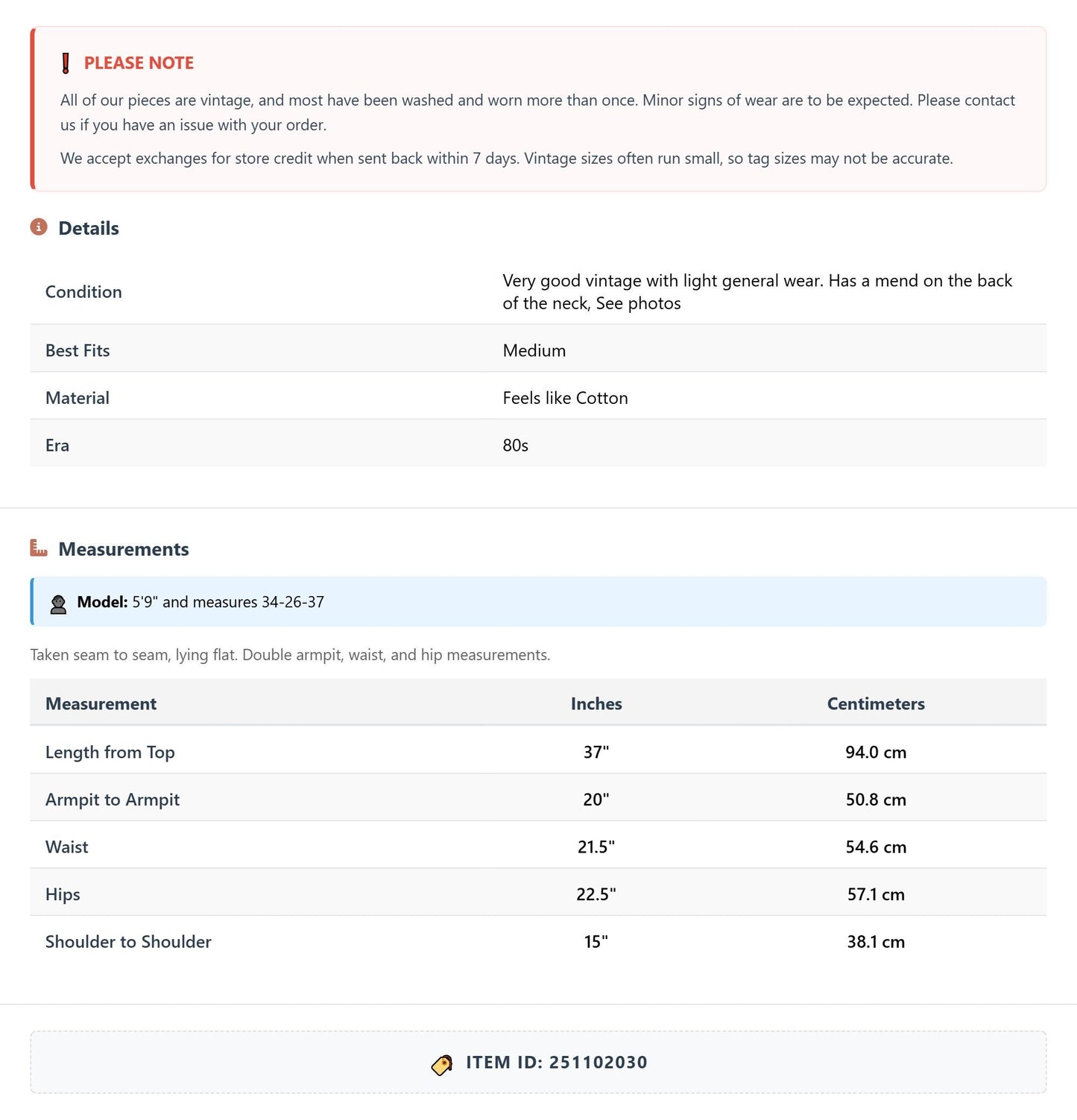The width and height of the screenshot is (1077, 1120).
Task: Select the Condition row label
Action: pyautogui.click(x=83, y=292)
